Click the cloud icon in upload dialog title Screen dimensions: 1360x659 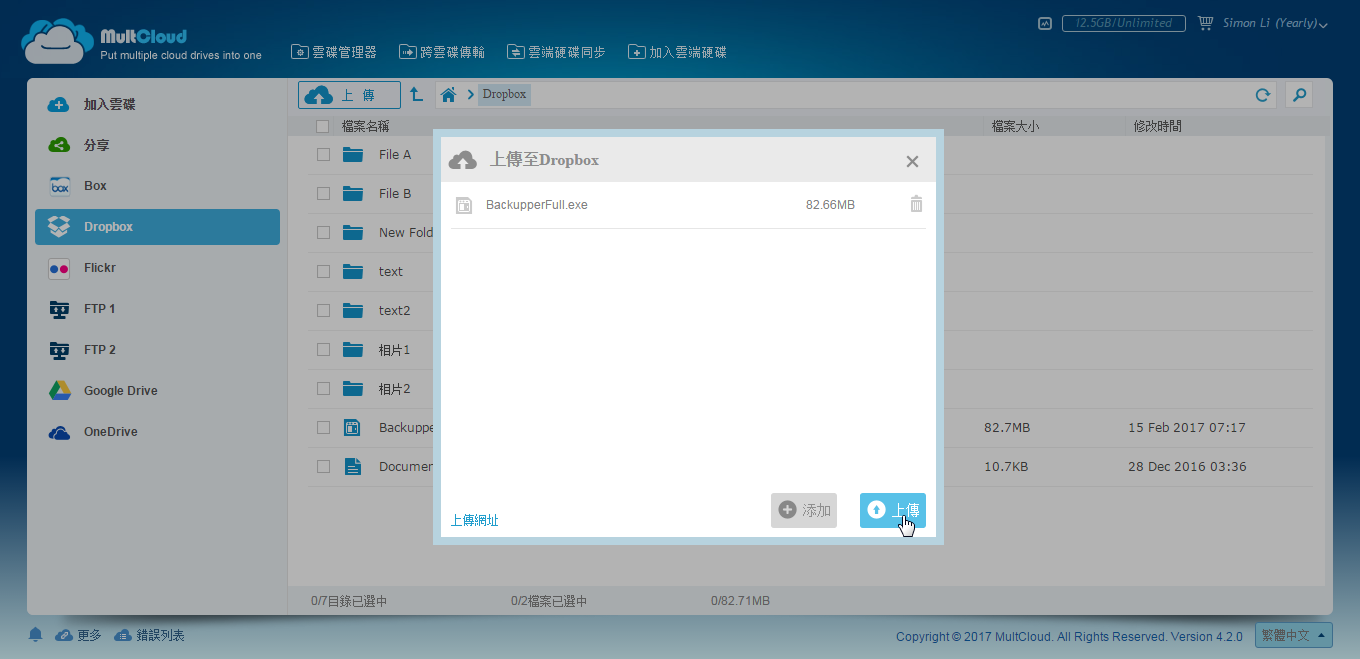(463, 160)
